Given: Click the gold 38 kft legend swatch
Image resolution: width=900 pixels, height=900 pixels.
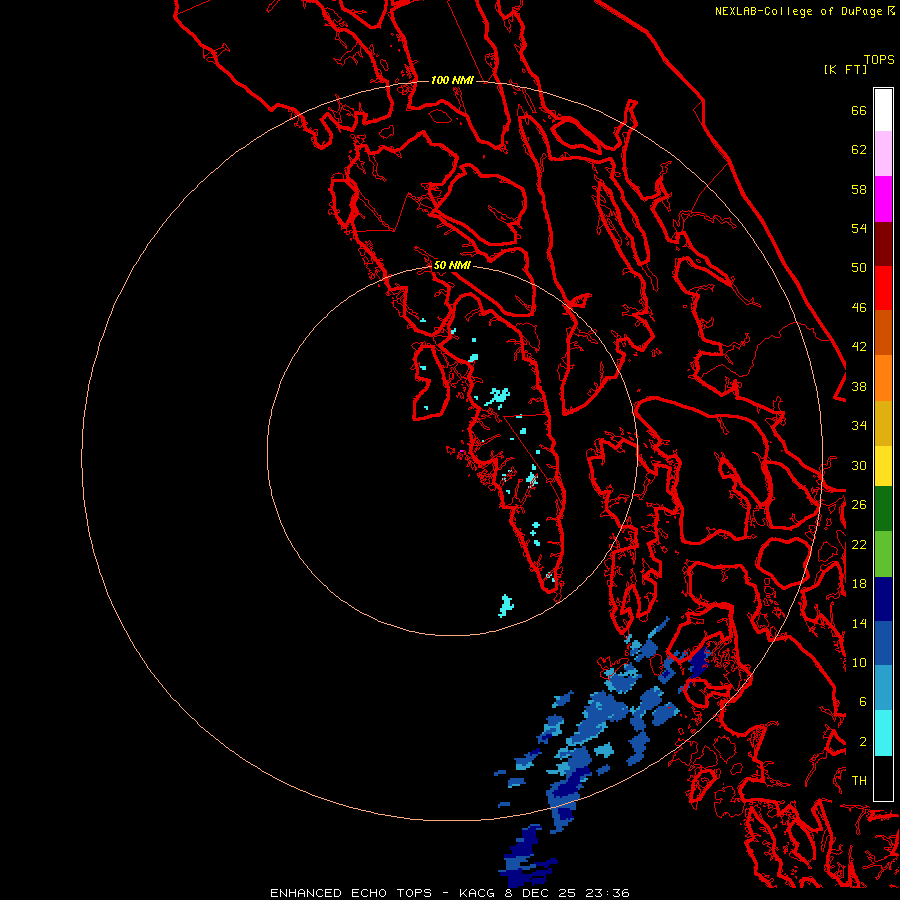Looking at the screenshot, I should point(883,424).
